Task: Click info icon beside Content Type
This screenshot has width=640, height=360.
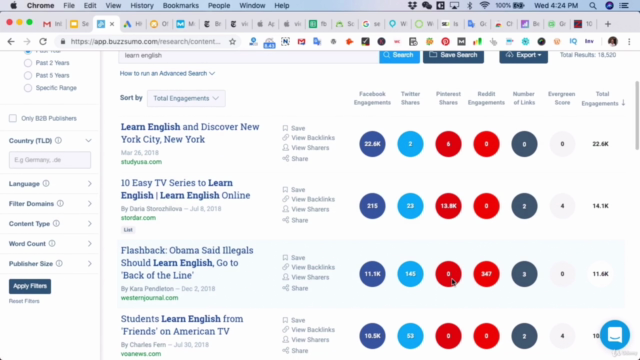Action: click(x=56, y=223)
